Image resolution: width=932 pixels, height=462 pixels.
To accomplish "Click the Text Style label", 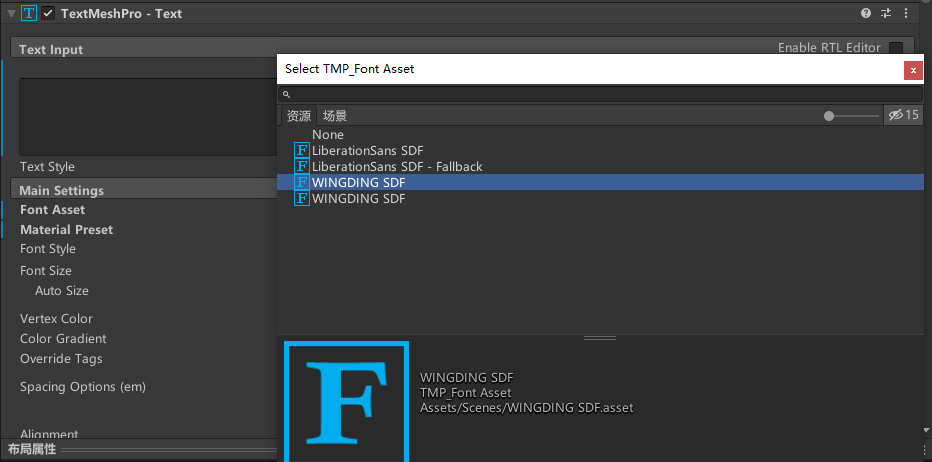I will [47, 167].
